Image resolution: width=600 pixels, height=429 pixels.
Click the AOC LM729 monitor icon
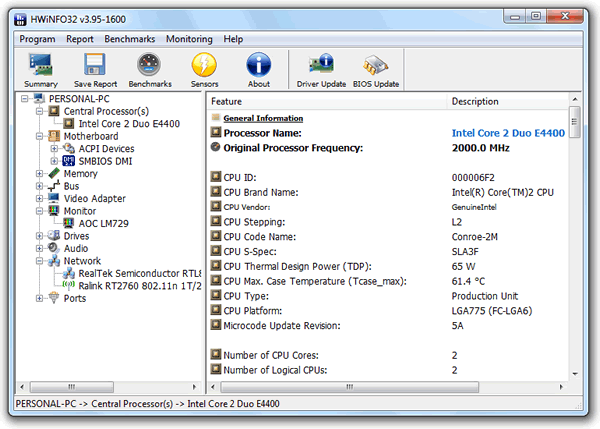[x=69, y=223]
